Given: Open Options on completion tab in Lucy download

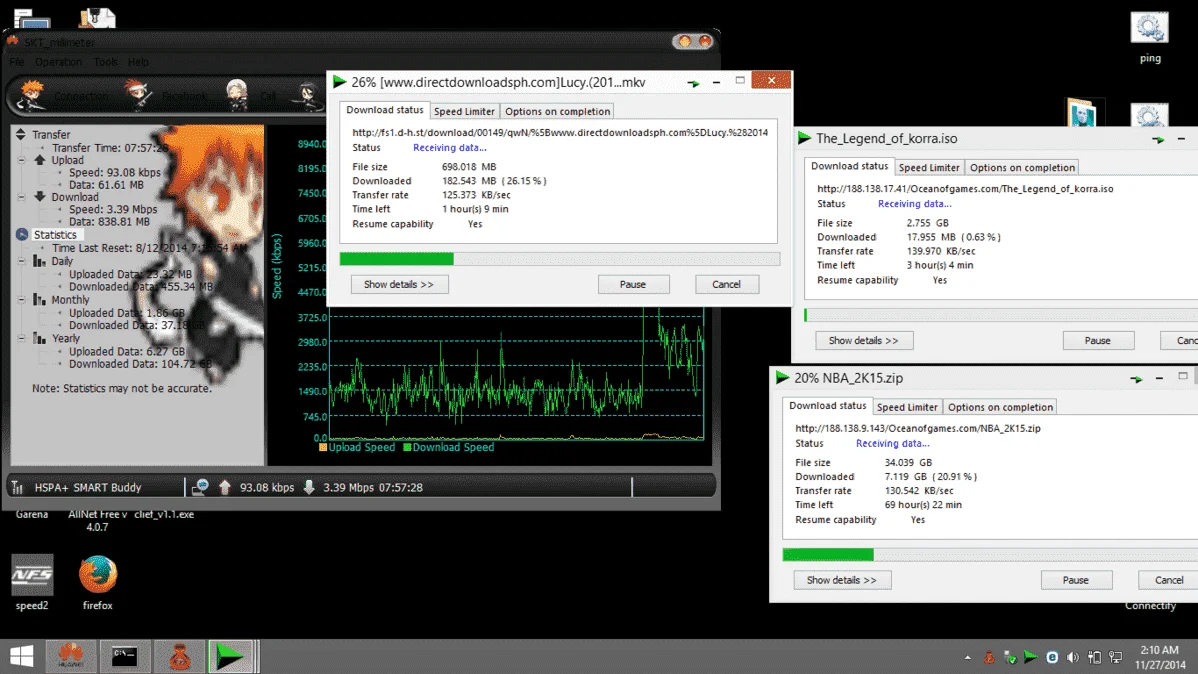Looking at the screenshot, I should tap(557, 112).
